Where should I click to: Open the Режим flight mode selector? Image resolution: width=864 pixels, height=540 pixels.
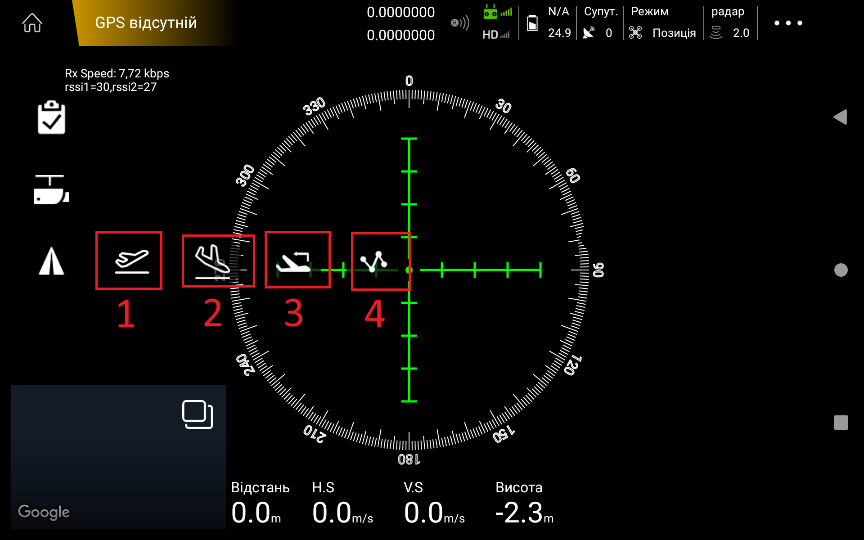tap(662, 23)
